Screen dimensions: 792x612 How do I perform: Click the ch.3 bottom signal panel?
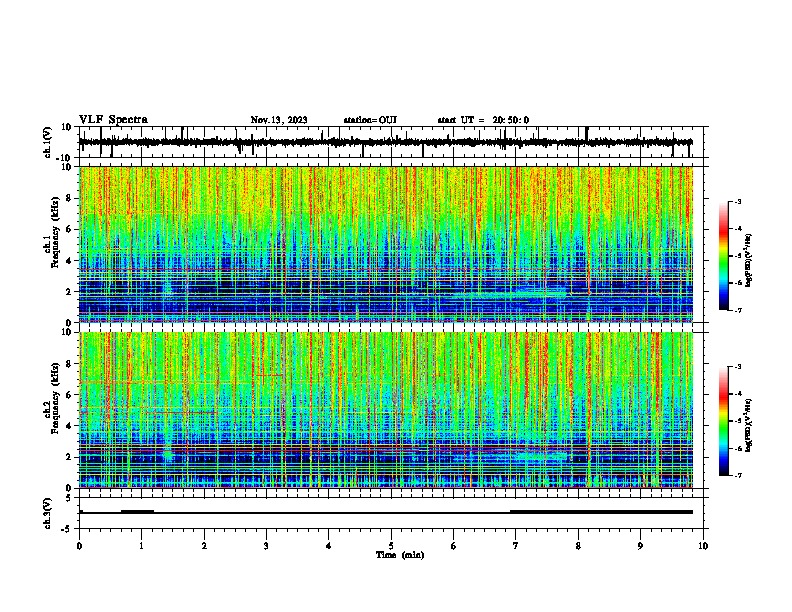[x=393, y=513]
